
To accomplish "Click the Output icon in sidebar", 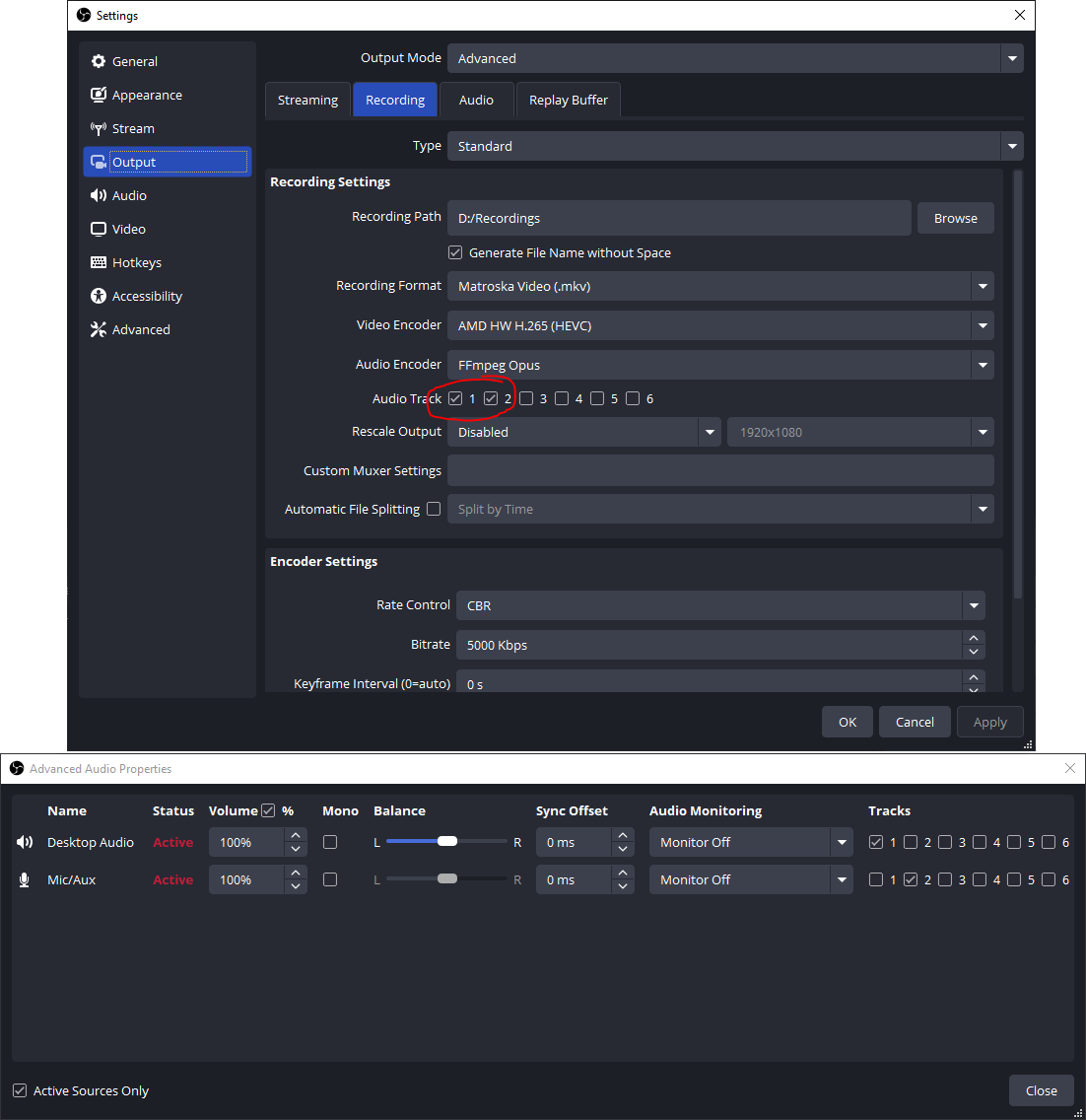I will pos(99,162).
